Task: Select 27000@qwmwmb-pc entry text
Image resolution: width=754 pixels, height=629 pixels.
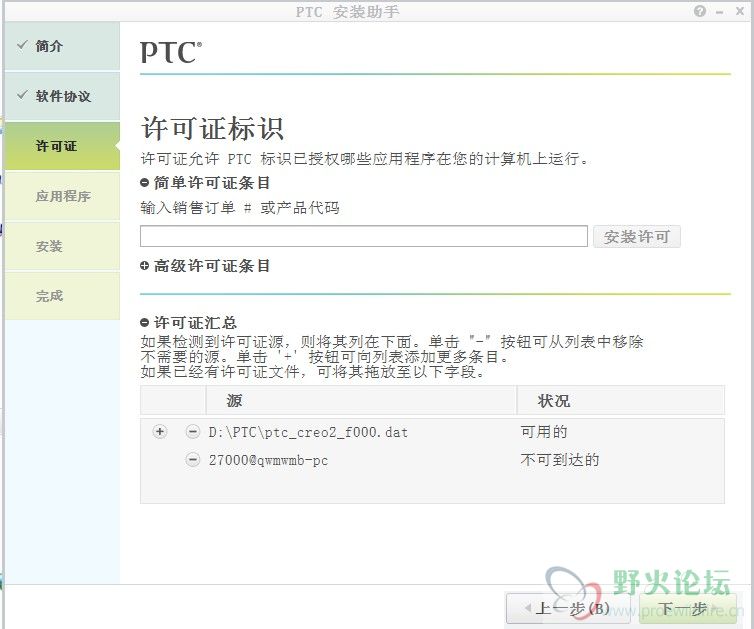Action: [268, 460]
